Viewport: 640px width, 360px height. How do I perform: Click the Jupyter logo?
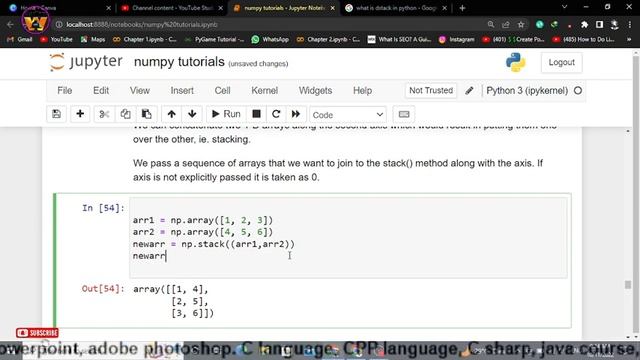(x=86, y=62)
